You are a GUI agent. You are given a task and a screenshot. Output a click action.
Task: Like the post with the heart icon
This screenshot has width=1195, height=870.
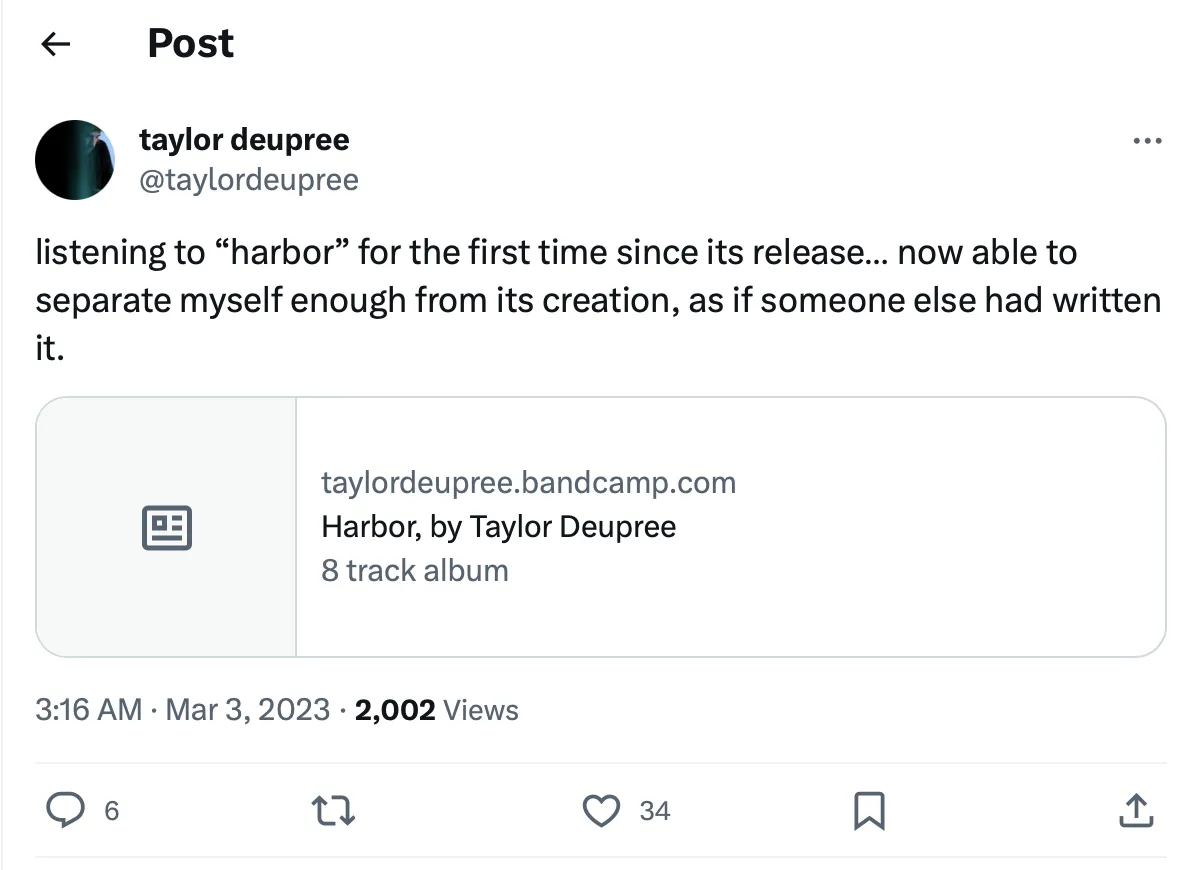601,811
